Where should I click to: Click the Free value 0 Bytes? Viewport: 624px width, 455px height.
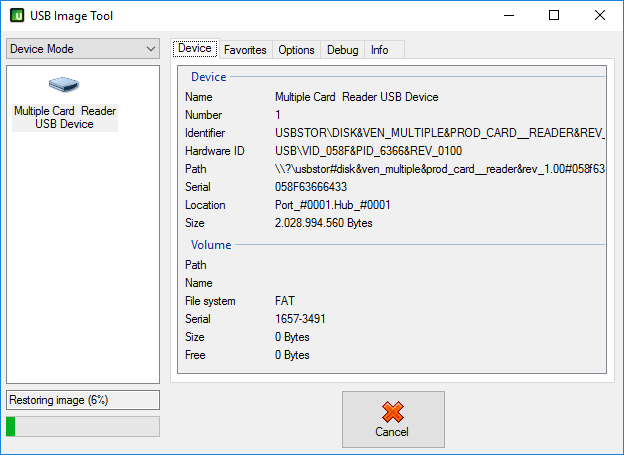tap(292, 355)
